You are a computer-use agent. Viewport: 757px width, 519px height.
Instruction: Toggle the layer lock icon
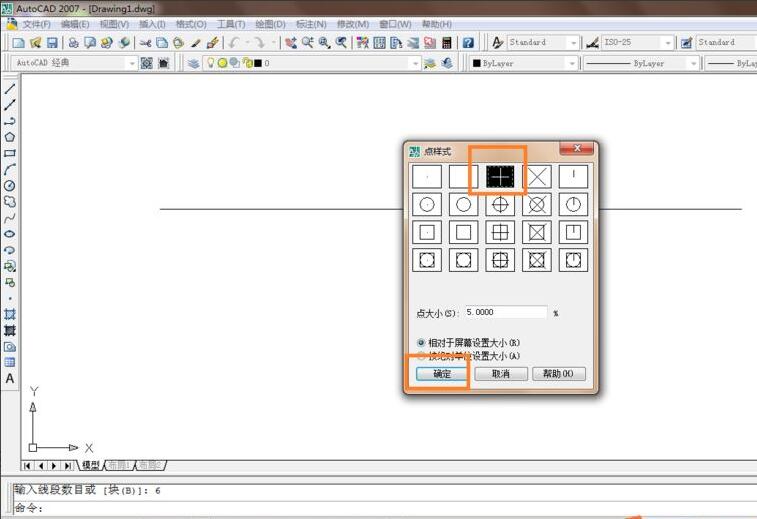tap(248, 63)
